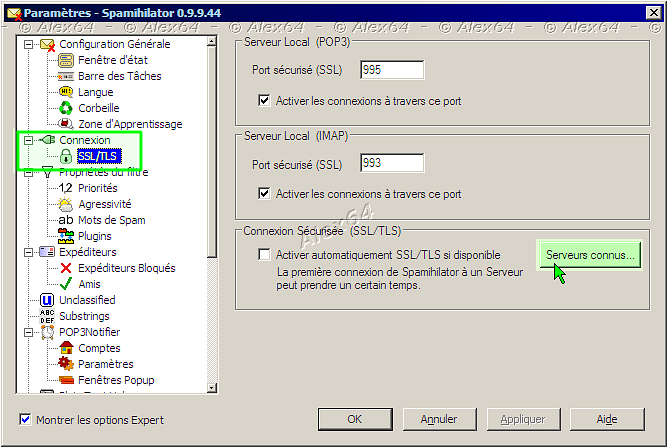Open Amis list in tree
The width and height of the screenshot is (667, 447).
point(89,284)
